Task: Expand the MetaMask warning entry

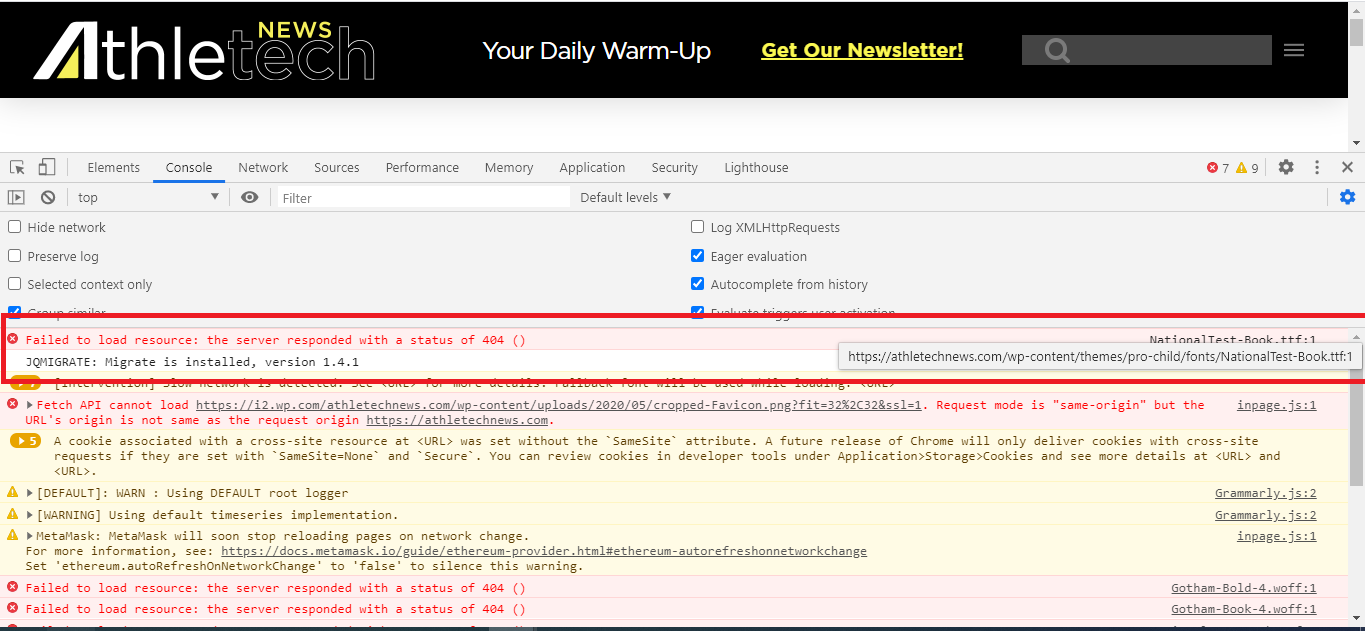Action: [30, 536]
